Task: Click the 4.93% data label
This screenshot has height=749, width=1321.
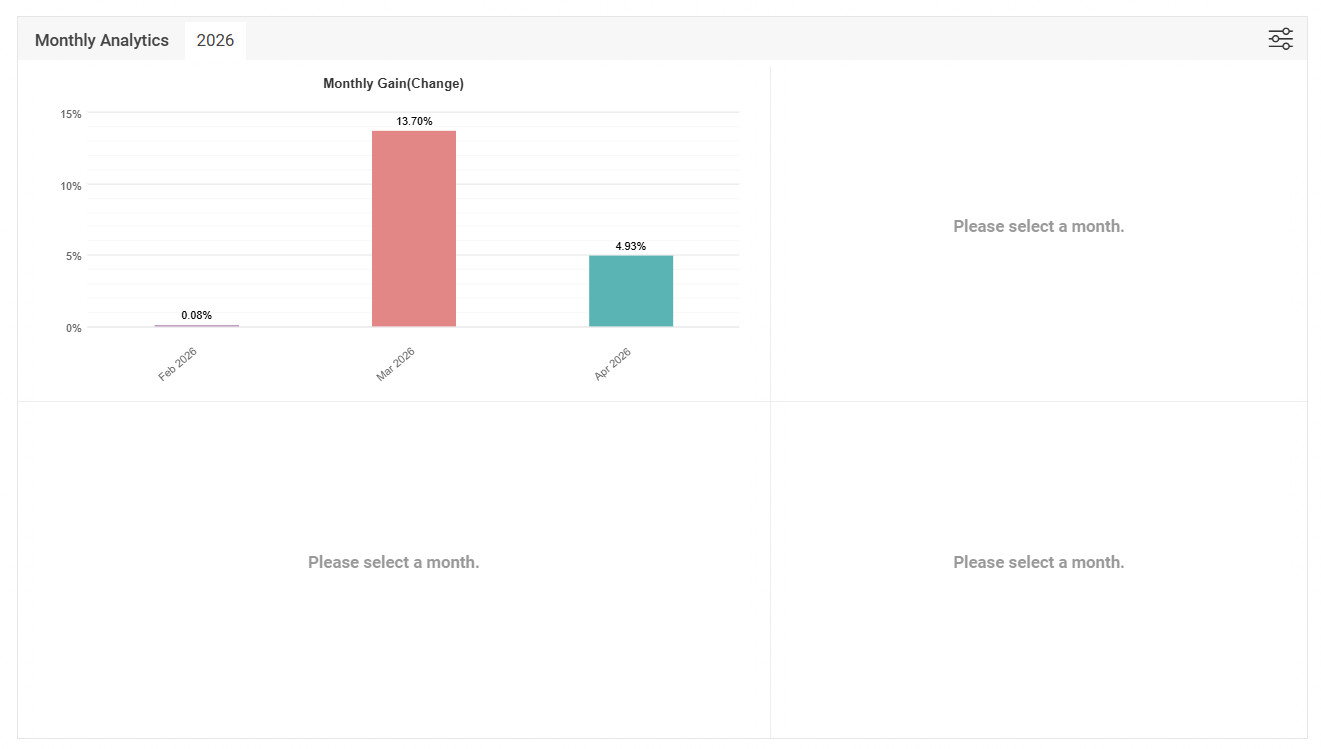Action: [631, 246]
